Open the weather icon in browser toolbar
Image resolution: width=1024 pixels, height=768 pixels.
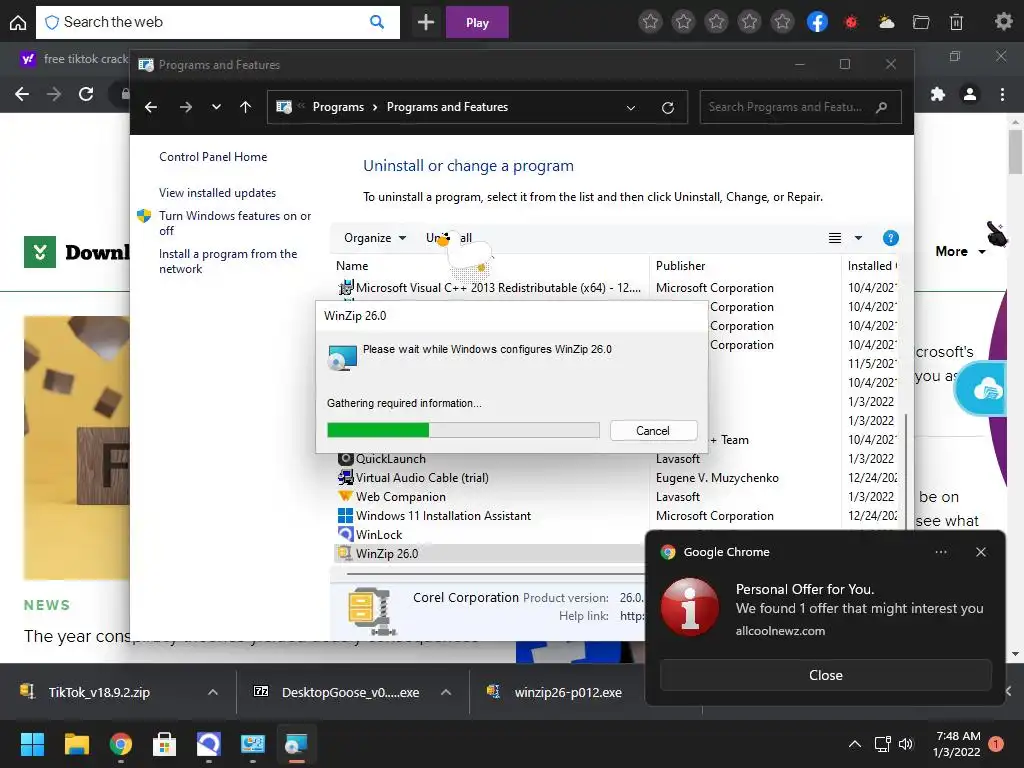(x=886, y=22)
